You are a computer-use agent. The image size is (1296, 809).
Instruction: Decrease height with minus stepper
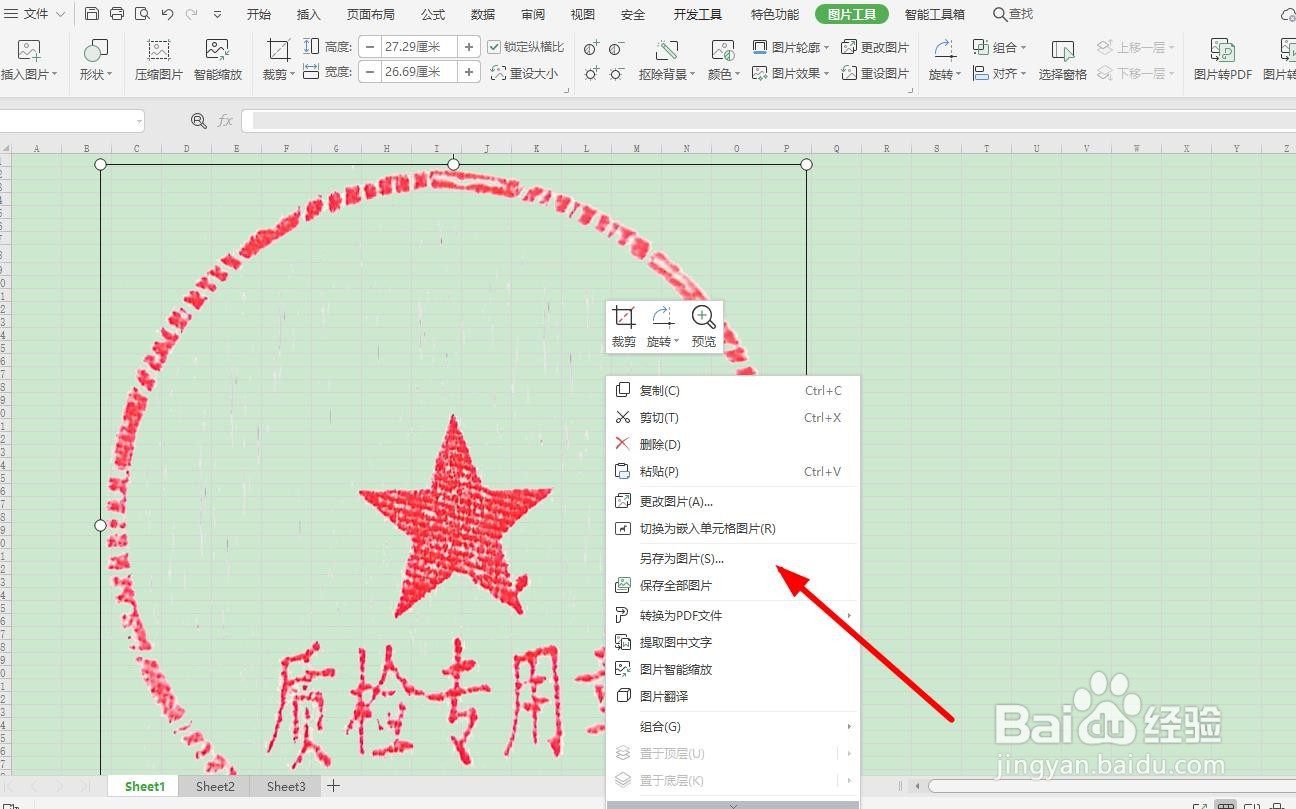pyautogui.click(x=371, y=47)
